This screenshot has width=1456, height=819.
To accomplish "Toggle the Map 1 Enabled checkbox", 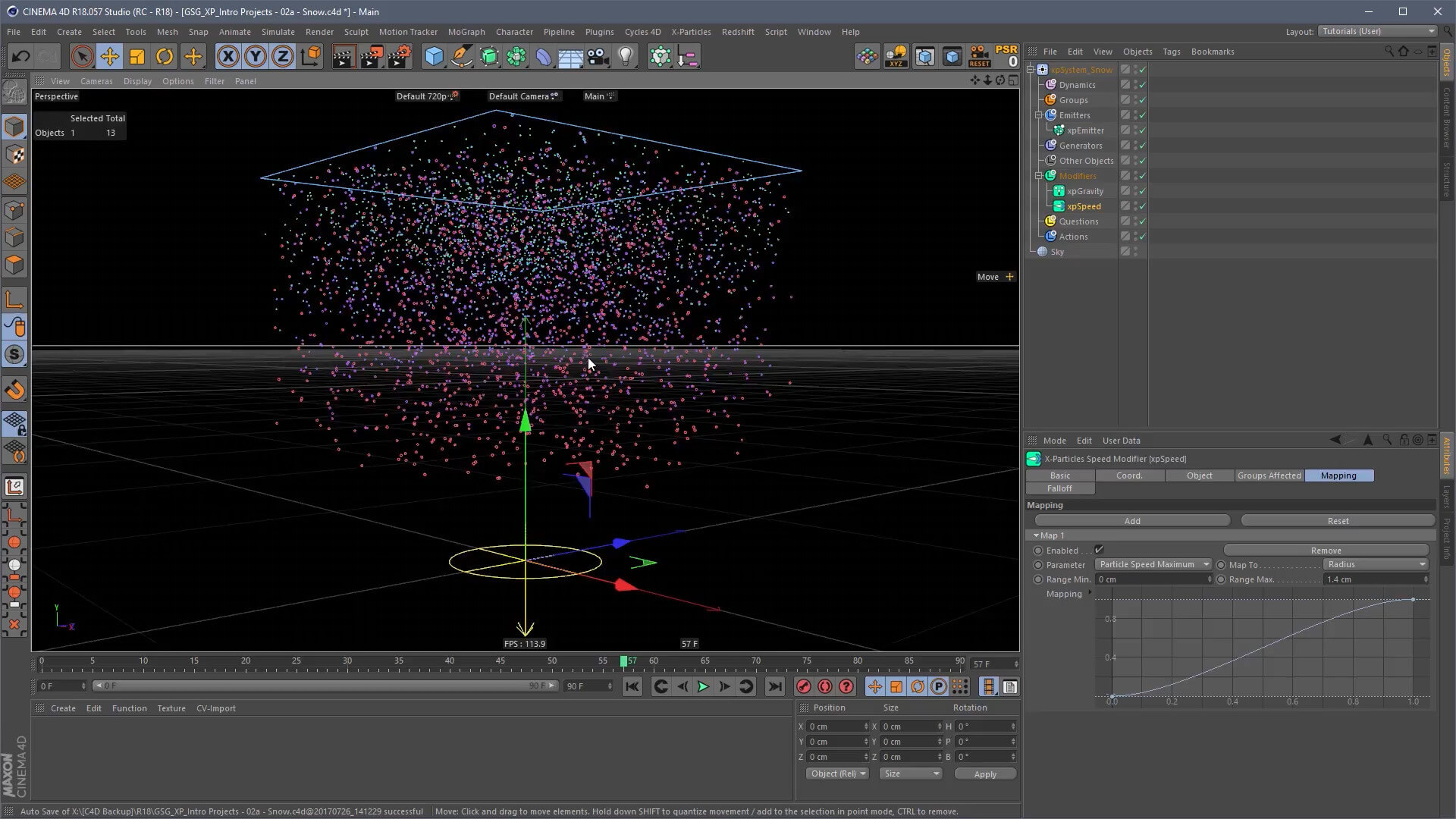I will point(1099,550).
